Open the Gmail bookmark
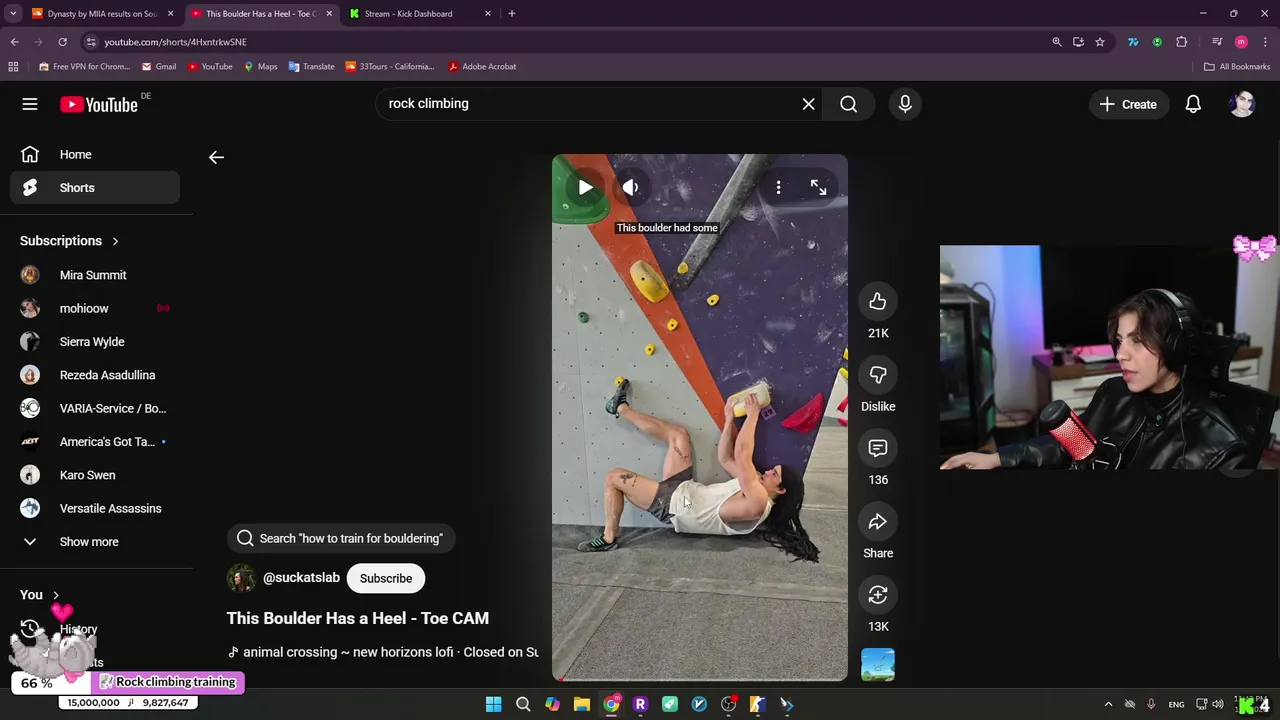 [x=159, y=66]
